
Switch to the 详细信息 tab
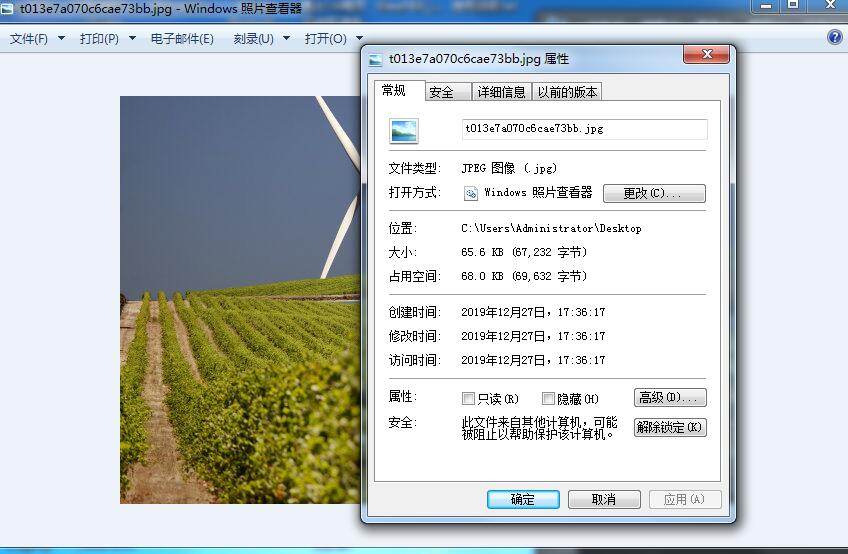(x=501, y=92)
